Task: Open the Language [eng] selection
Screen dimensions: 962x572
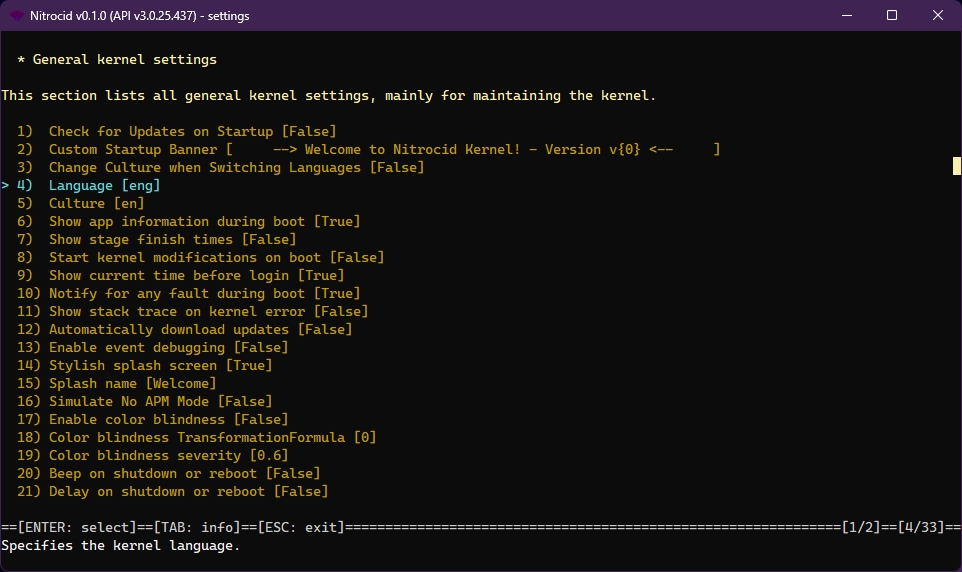Action: [x=104, y=186]
